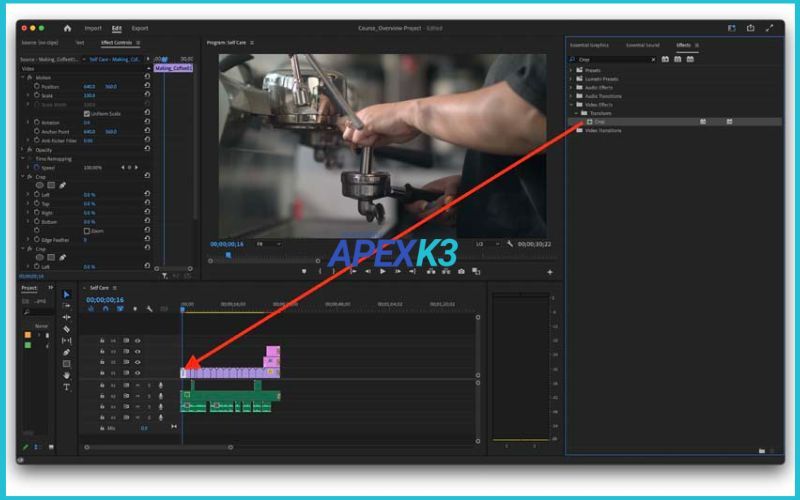Toggle the Crop Zoom checkbox
800x500 pixels.
87,231
